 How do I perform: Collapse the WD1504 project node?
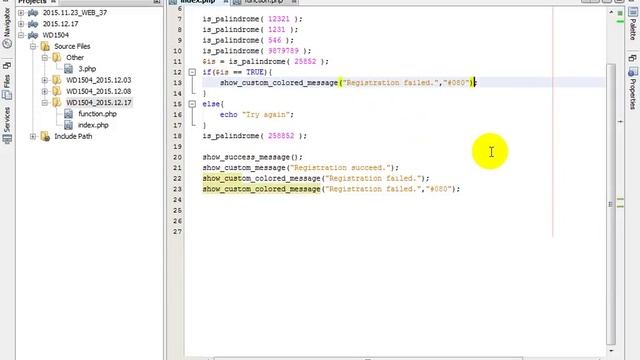[x=21, y=36]
